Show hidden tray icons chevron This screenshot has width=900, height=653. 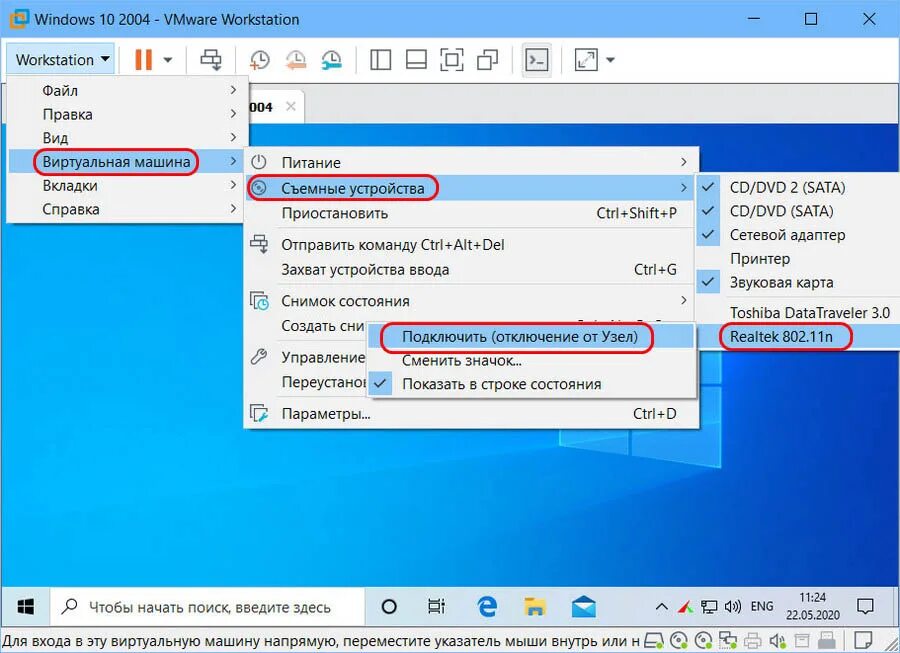pyautogui.click(x=661, y=607)
